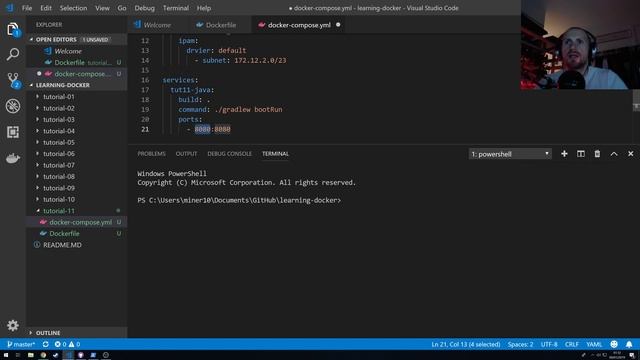This screenshot has height=360, width=640.
Task: Click the feedback smiley icon
Action: [x=614, y=344]
